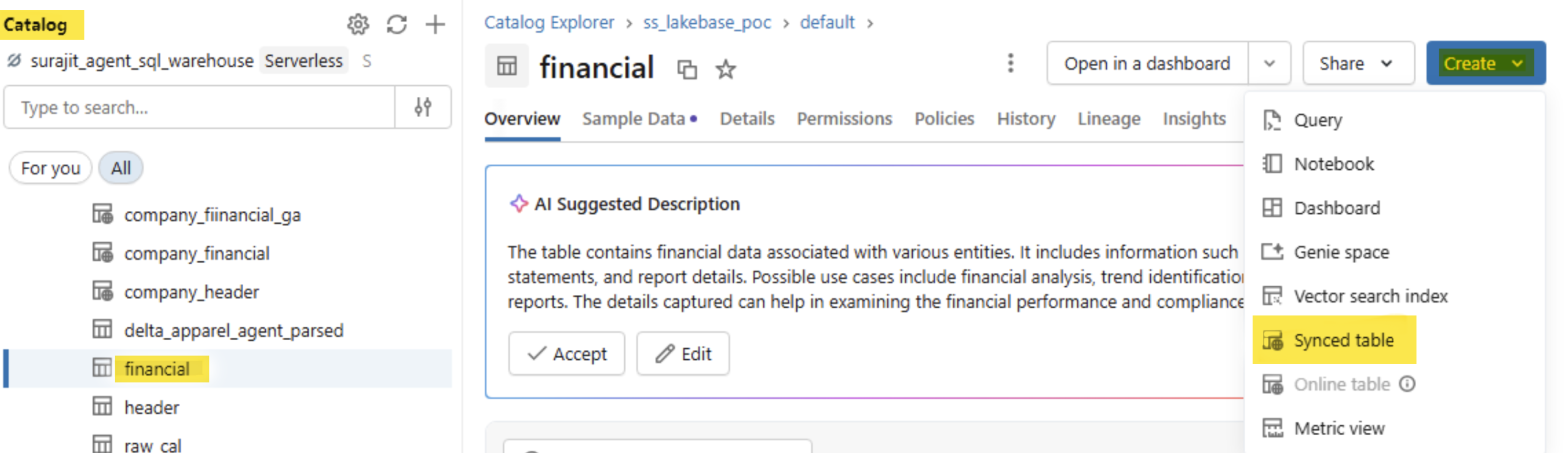The height and width of the screenshot is (453, 1568).
Task: Open catalog settings gear icon
Action: coord(358,25)
